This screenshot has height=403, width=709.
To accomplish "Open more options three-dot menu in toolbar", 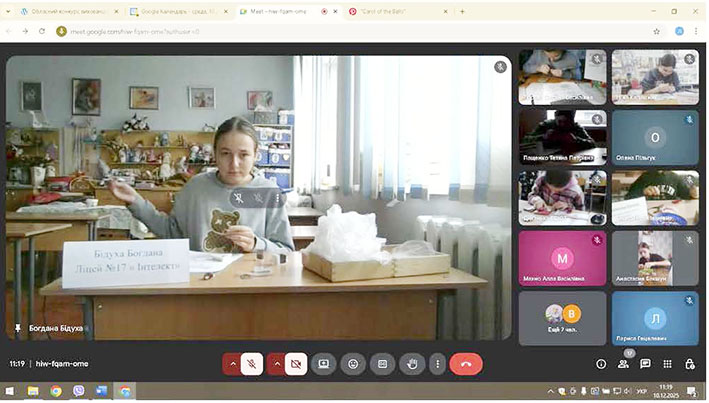I will coord(437,364).
